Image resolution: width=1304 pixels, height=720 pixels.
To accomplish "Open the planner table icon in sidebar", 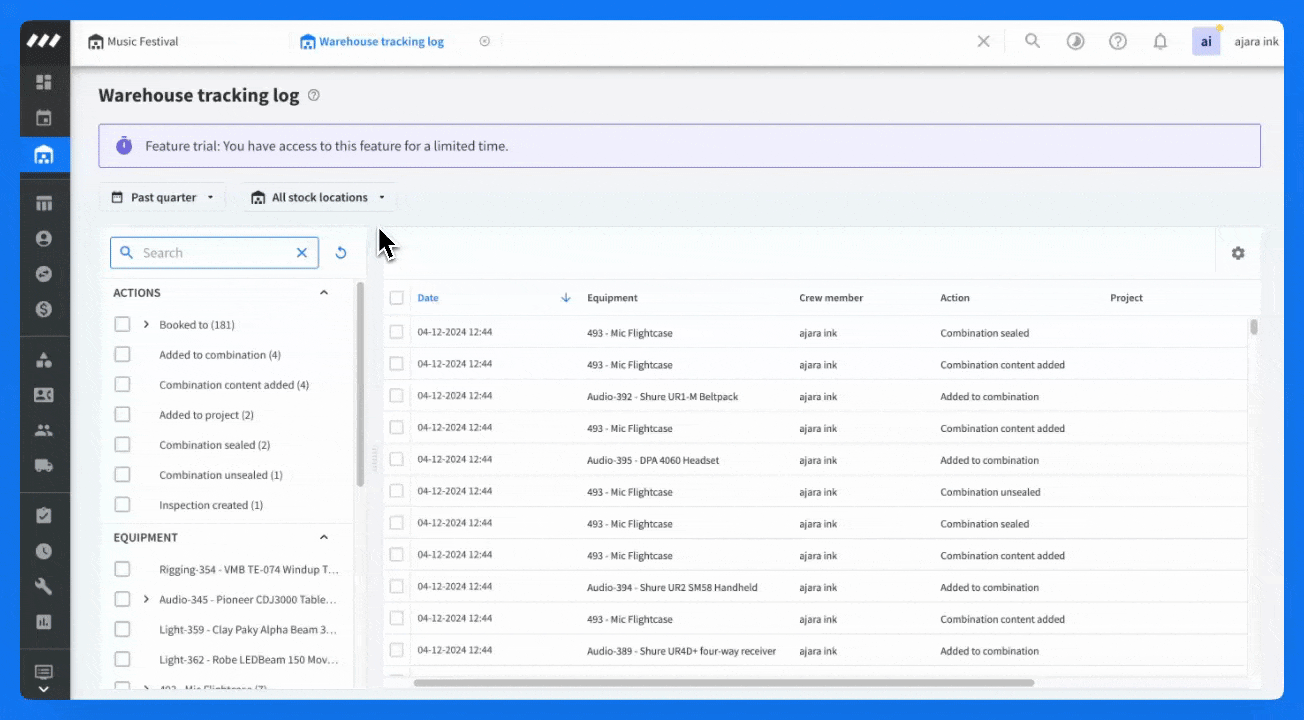I will (x=44, y=203).
